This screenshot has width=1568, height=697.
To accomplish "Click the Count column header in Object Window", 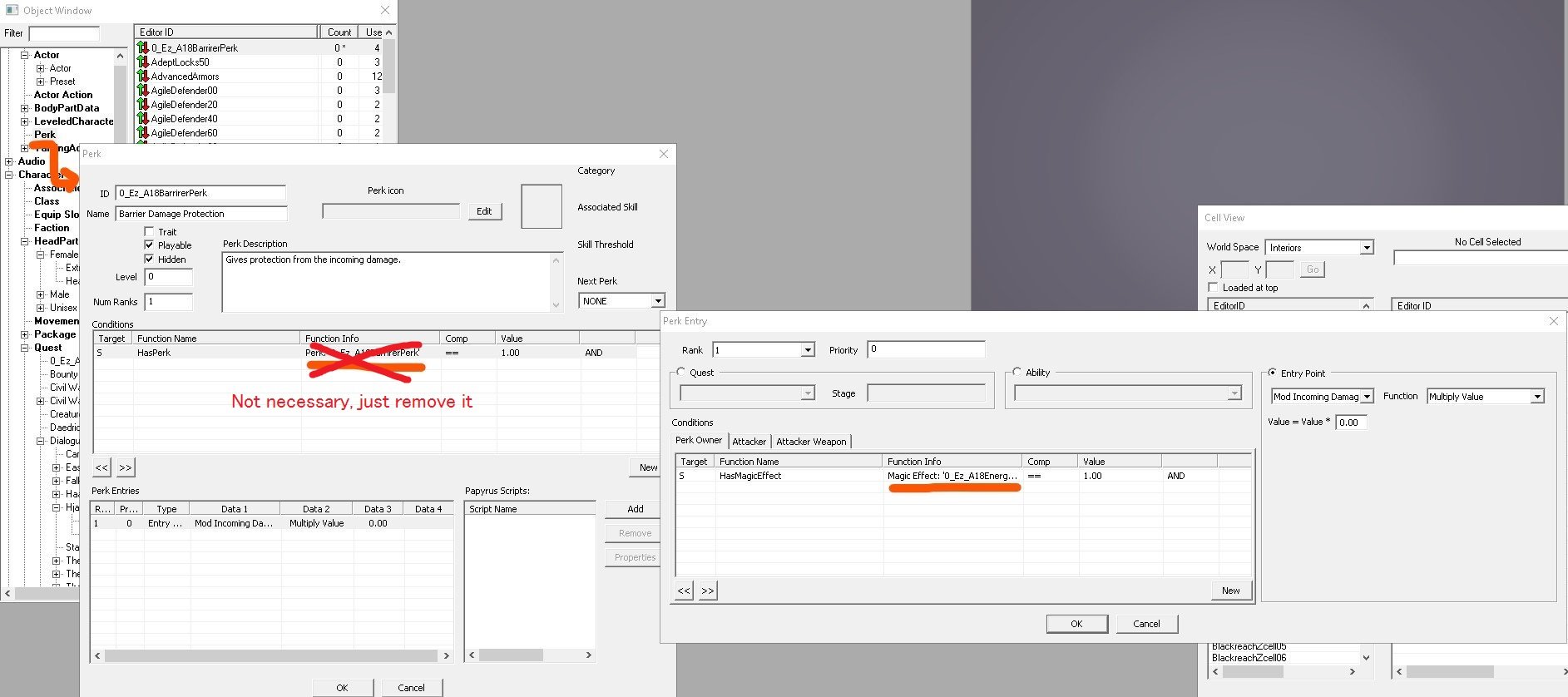I will coord(339,32).
